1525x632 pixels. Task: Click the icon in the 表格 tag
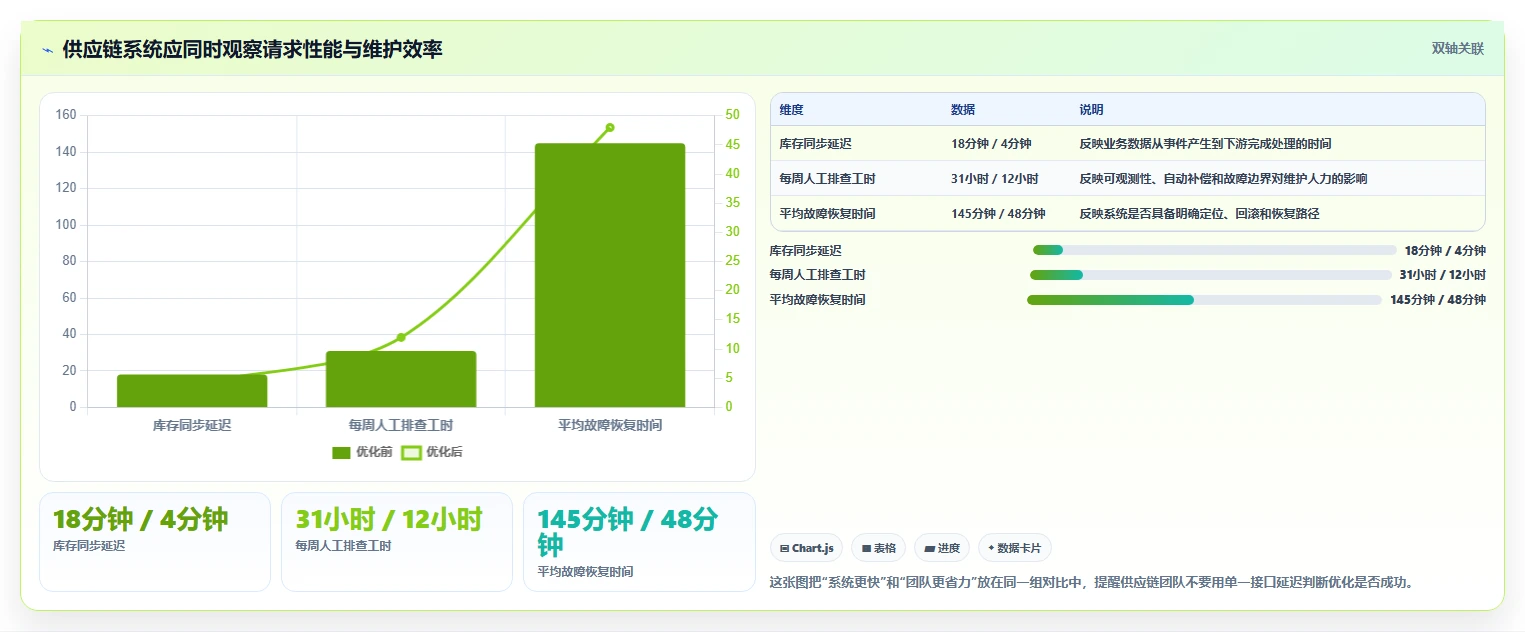click(x=866, y=549)
